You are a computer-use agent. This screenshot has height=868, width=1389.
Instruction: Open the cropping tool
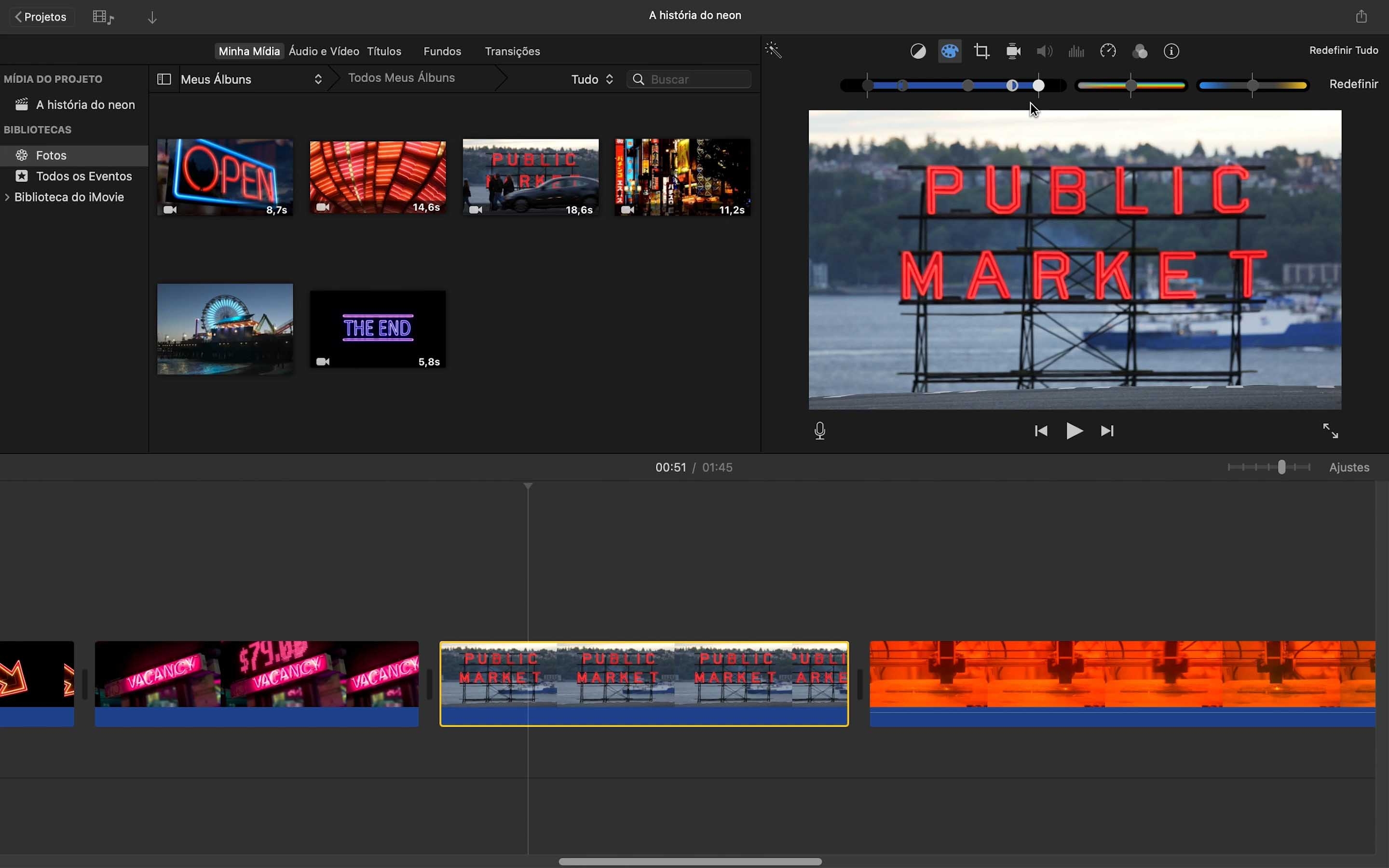click(x=981, y=52)
